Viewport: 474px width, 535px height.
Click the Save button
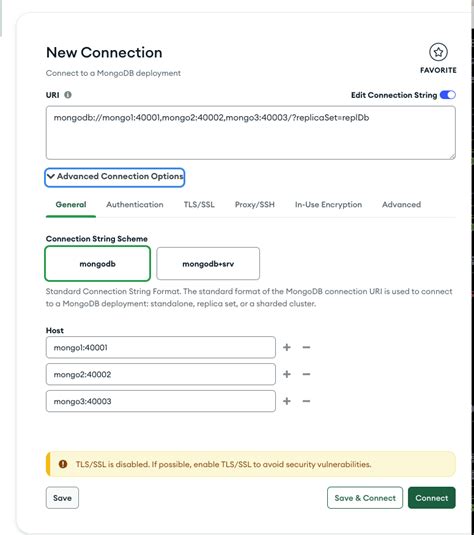tap(62, 498)
